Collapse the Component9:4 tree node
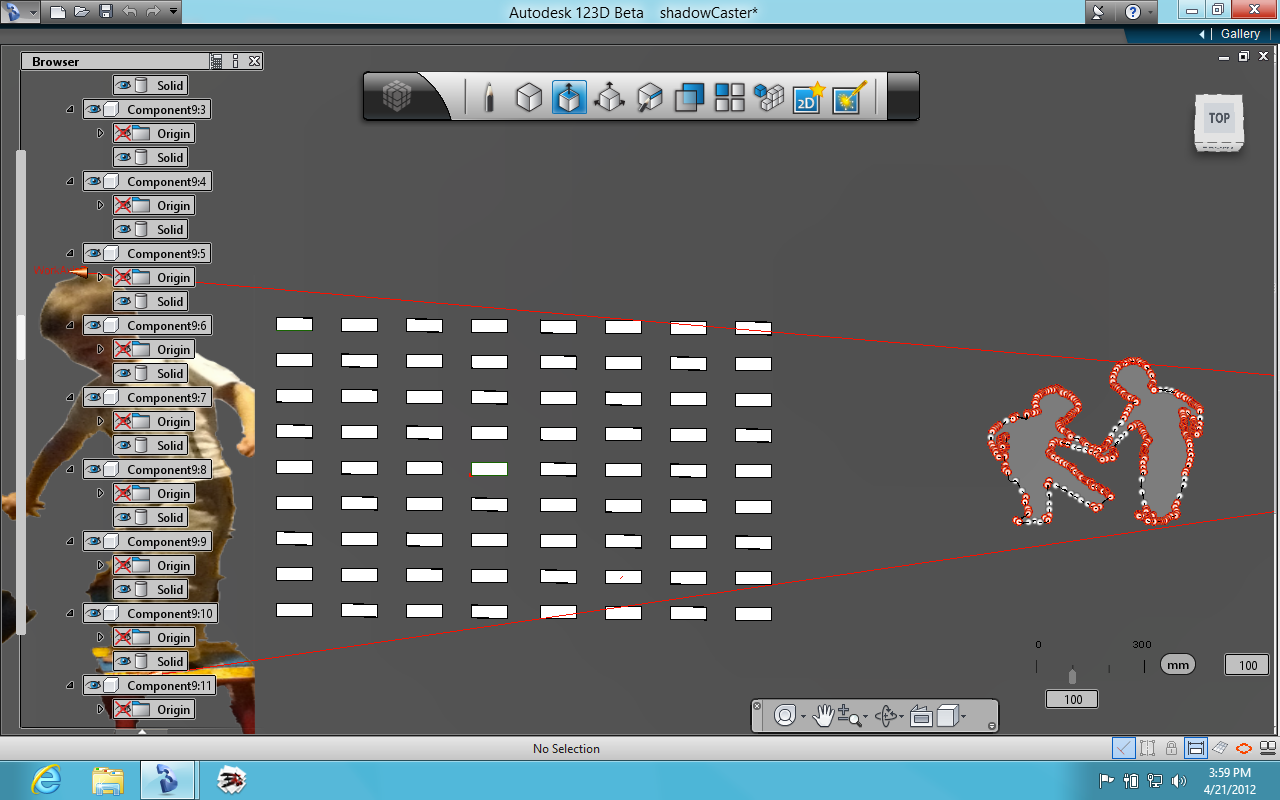Image resolution: width=1280 pixels, height=800 pixels. (70, 182)
